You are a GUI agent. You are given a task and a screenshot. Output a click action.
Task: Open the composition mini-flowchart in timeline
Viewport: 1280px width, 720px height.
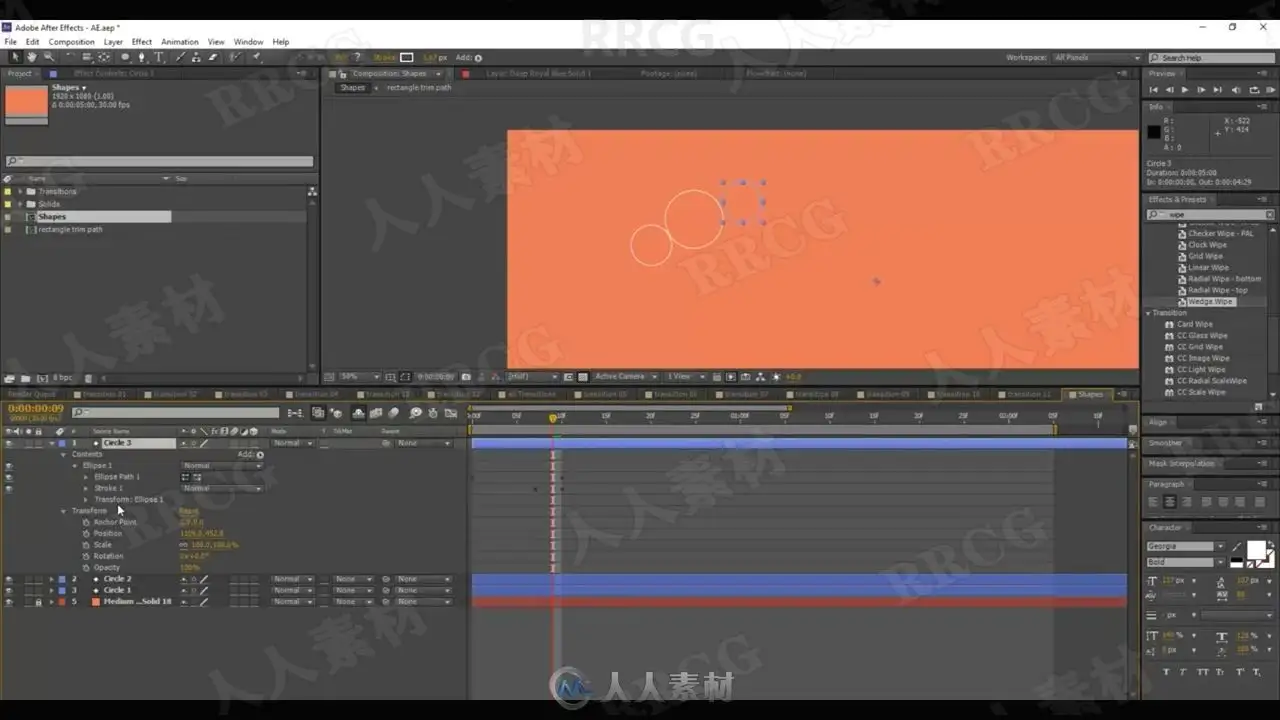coord(296,413)
